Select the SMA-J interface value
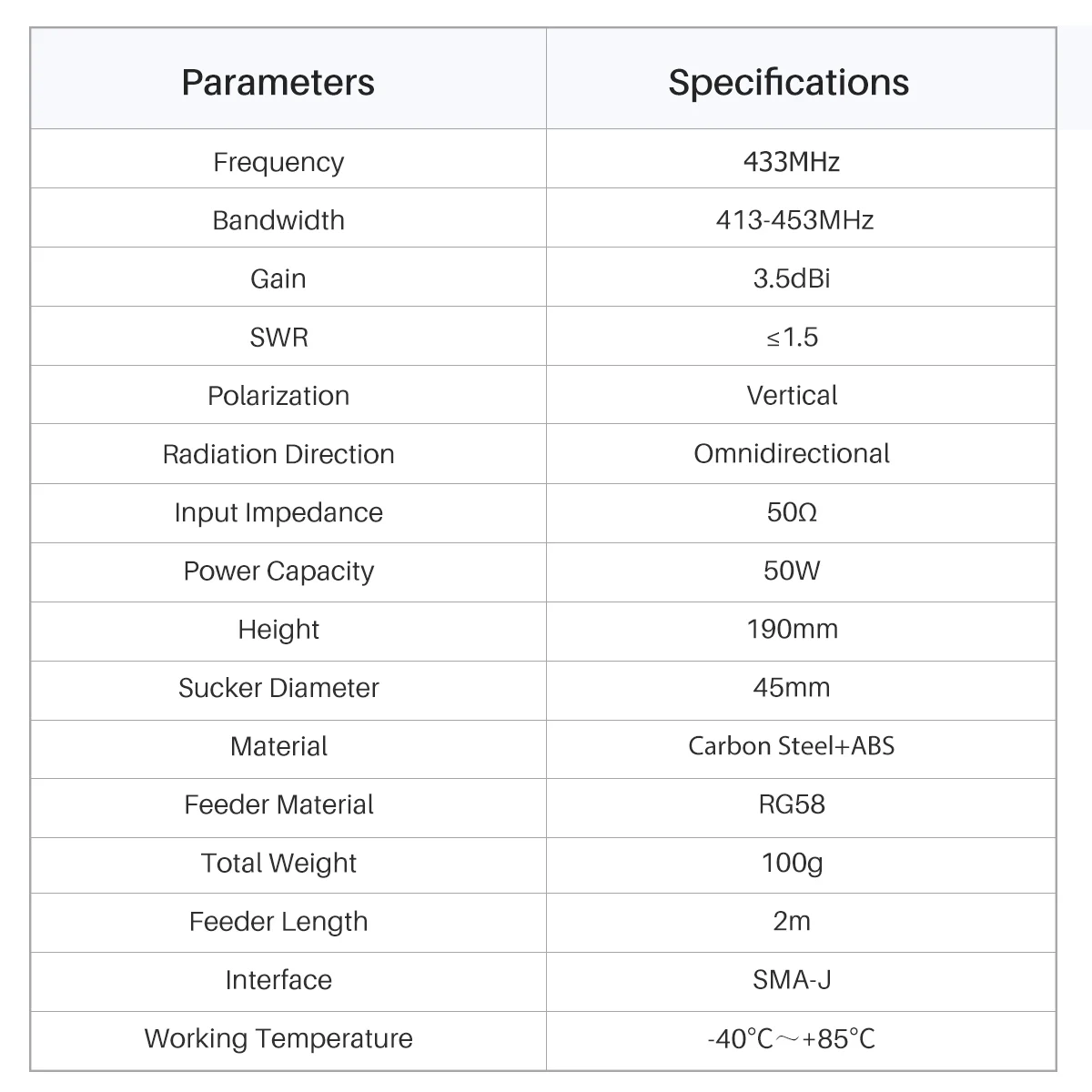This screenshot has width=1092, height=1092. (792, 980)
